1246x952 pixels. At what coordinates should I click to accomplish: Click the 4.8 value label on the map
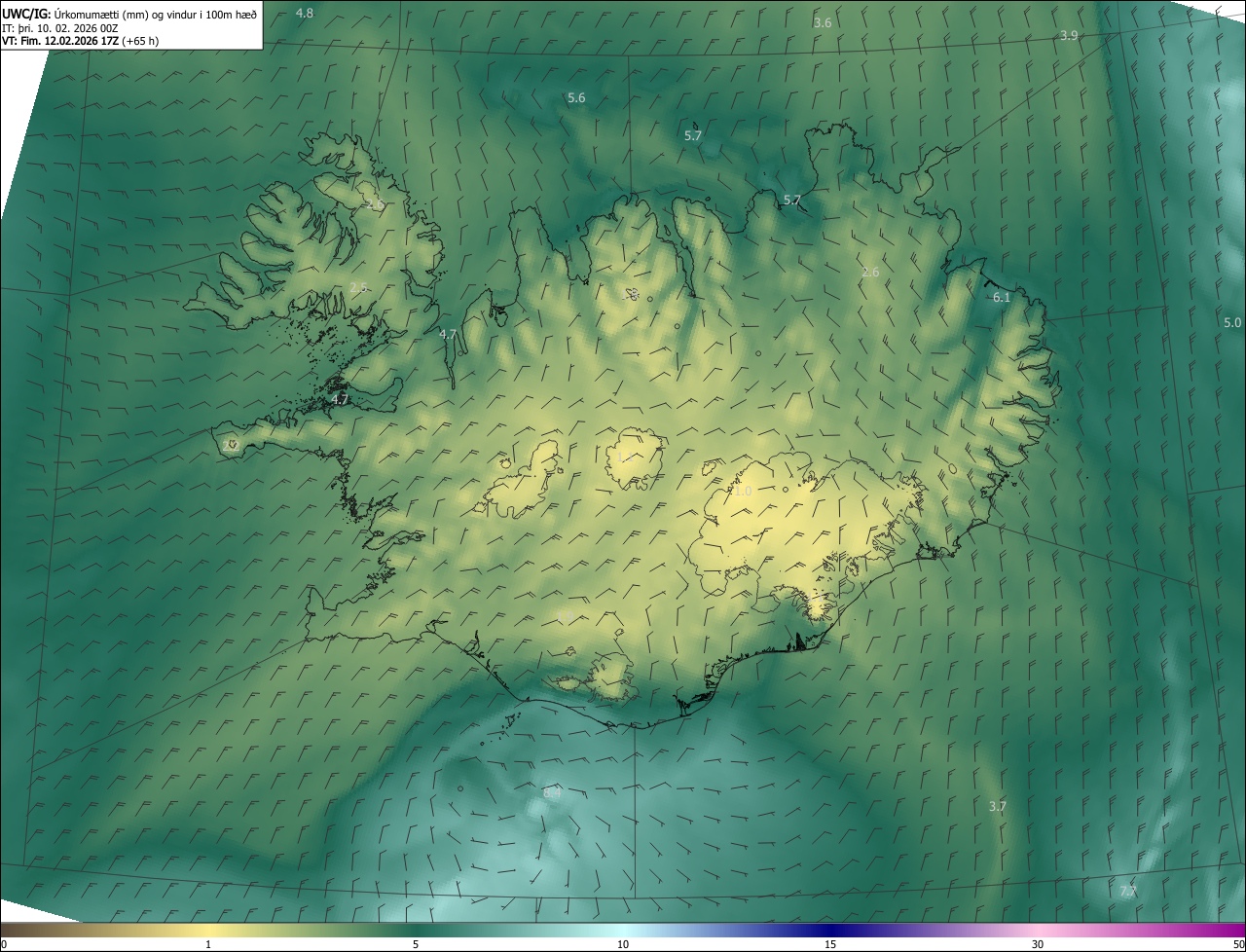point(305,13)
